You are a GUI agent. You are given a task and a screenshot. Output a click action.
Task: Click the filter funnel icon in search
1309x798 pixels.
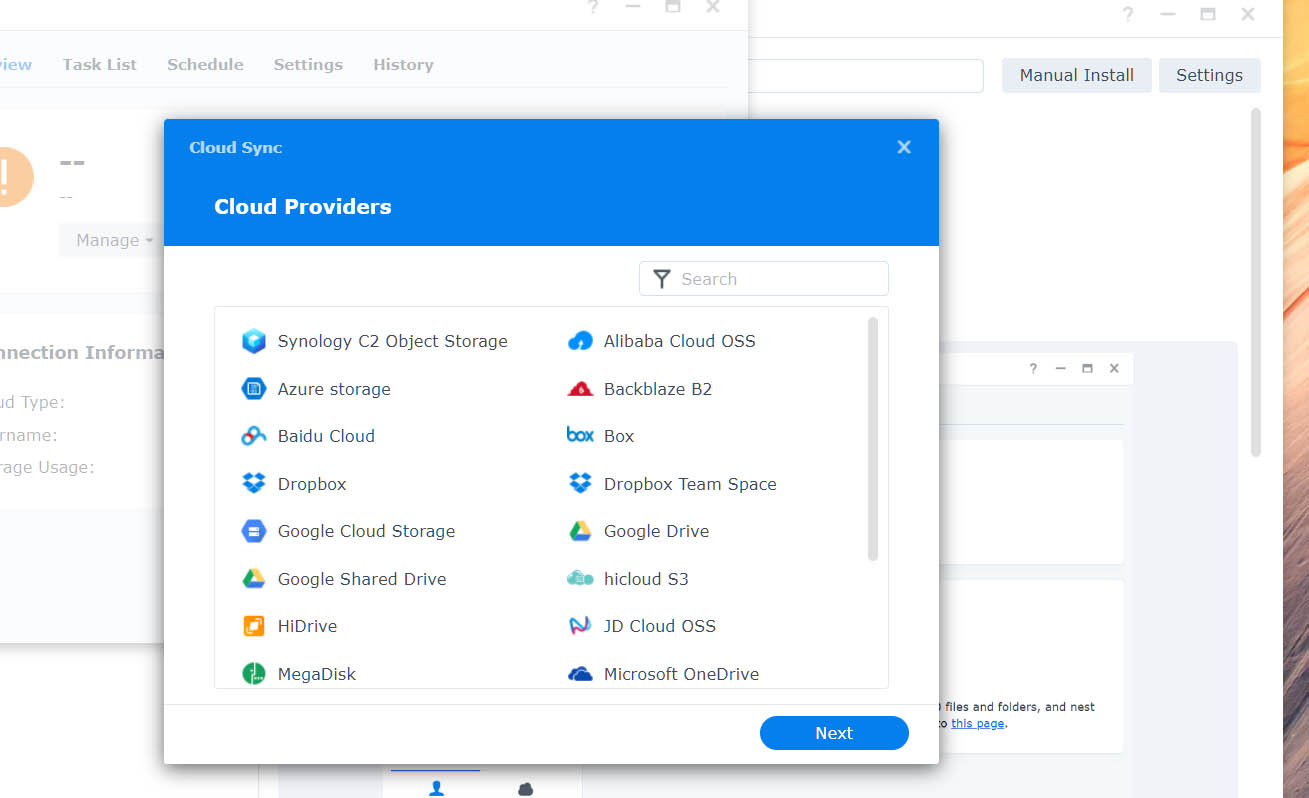tap(661, 279)
